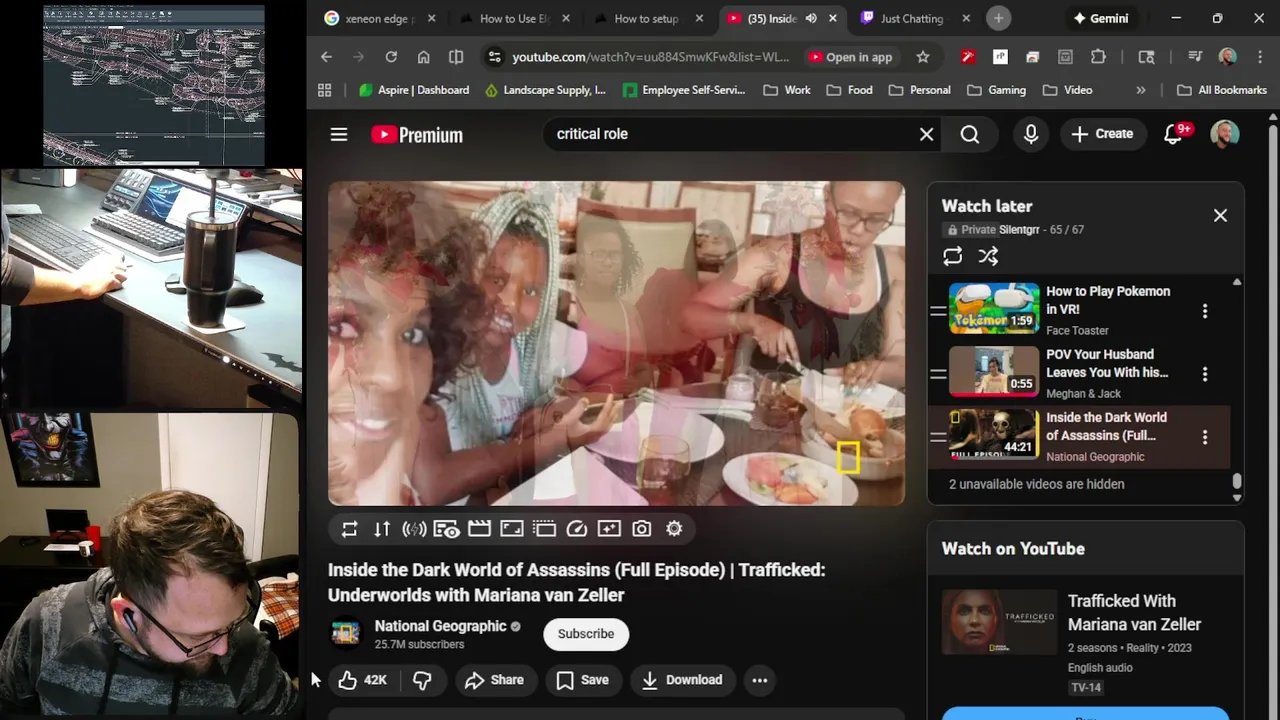1280x720 pixels.
Task: Open 'Trafficked With Mariana van Zeller' show link
Action: (1134, 612)
